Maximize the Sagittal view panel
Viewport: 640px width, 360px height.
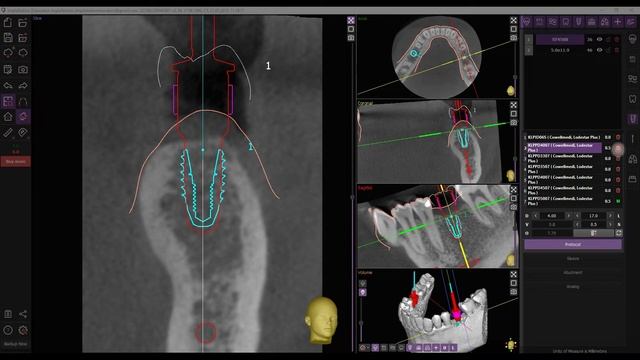[513, 190]
